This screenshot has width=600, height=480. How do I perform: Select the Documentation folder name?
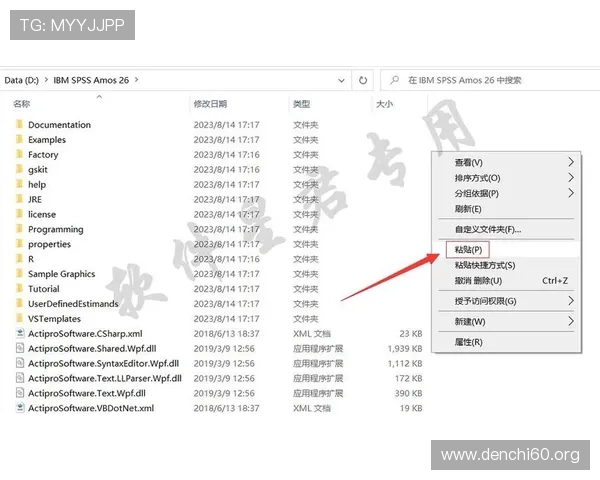[x=59, y=125]
